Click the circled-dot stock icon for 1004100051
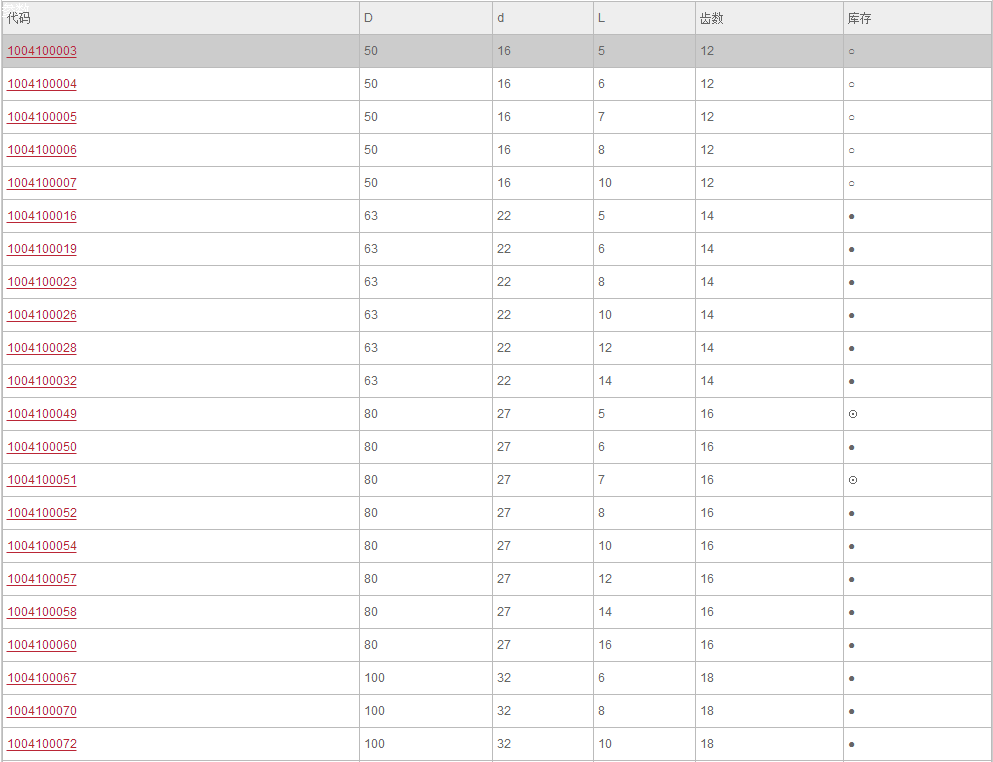993x762 pixels. (852, 479)
